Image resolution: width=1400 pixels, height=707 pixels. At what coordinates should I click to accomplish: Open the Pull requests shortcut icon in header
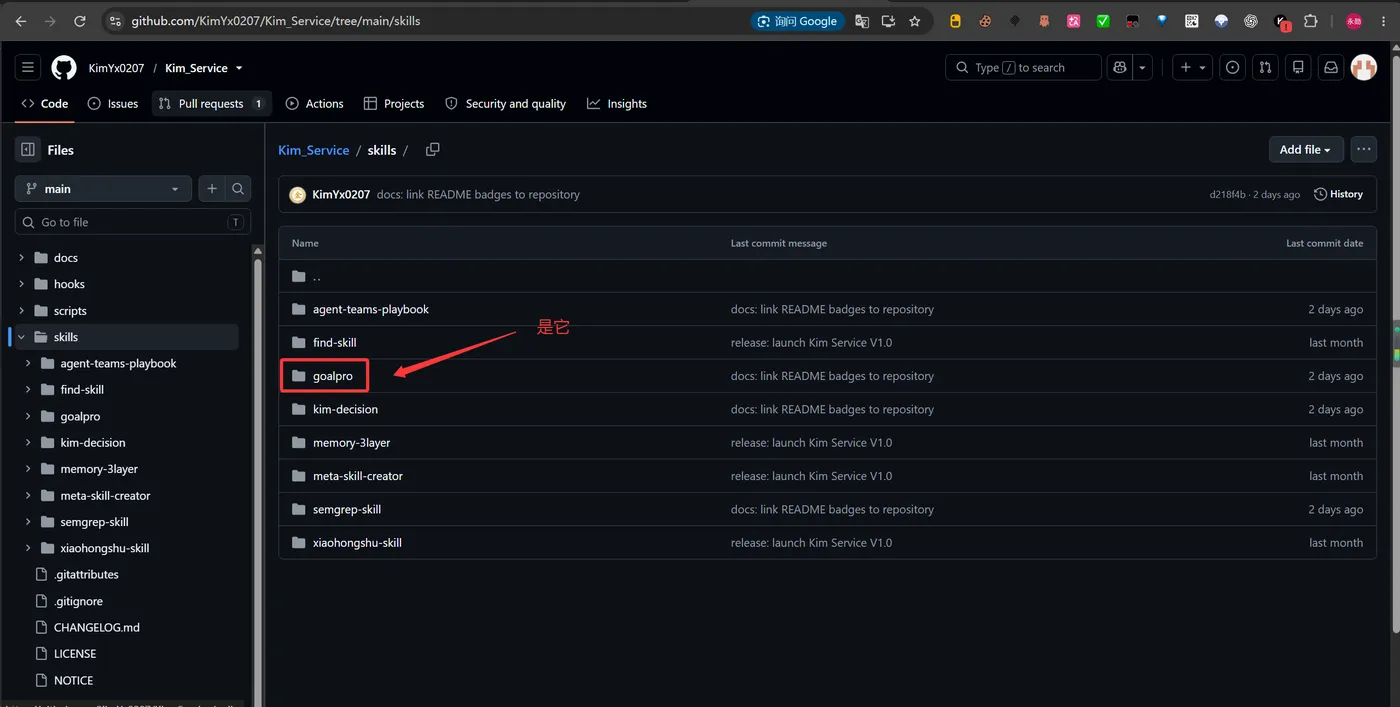coord(1266,68)
